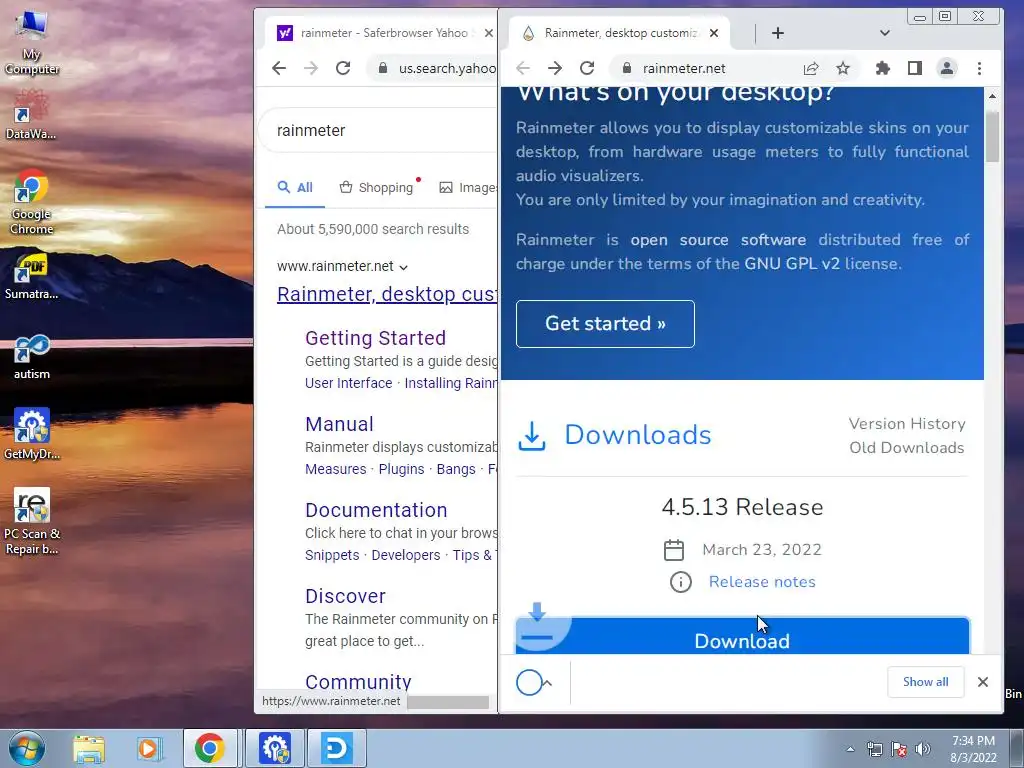
Task: Open the GetMyDr... desktop shortcut
Action: 31,434
